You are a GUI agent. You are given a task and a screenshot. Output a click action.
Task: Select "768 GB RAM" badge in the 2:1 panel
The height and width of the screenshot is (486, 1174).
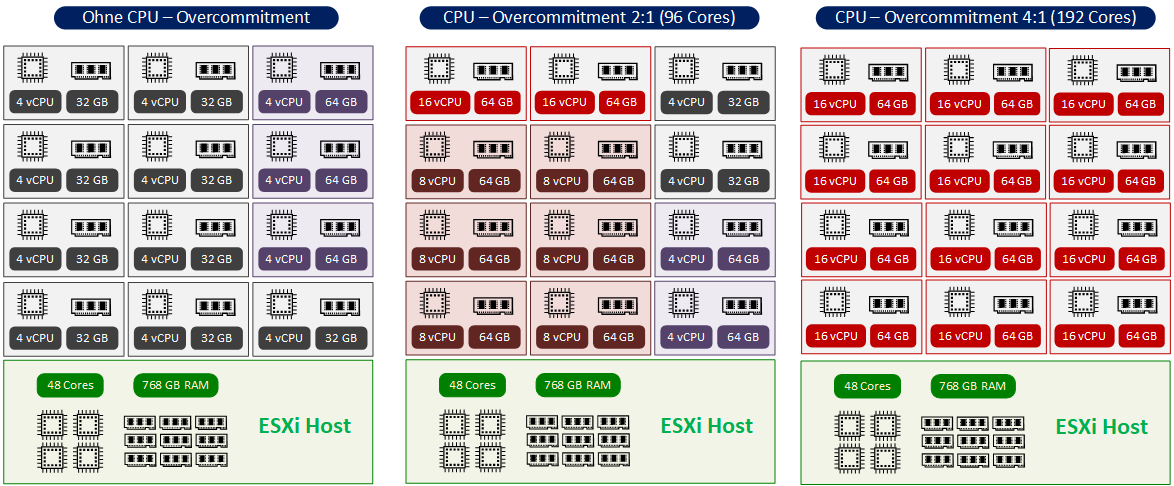578,386
